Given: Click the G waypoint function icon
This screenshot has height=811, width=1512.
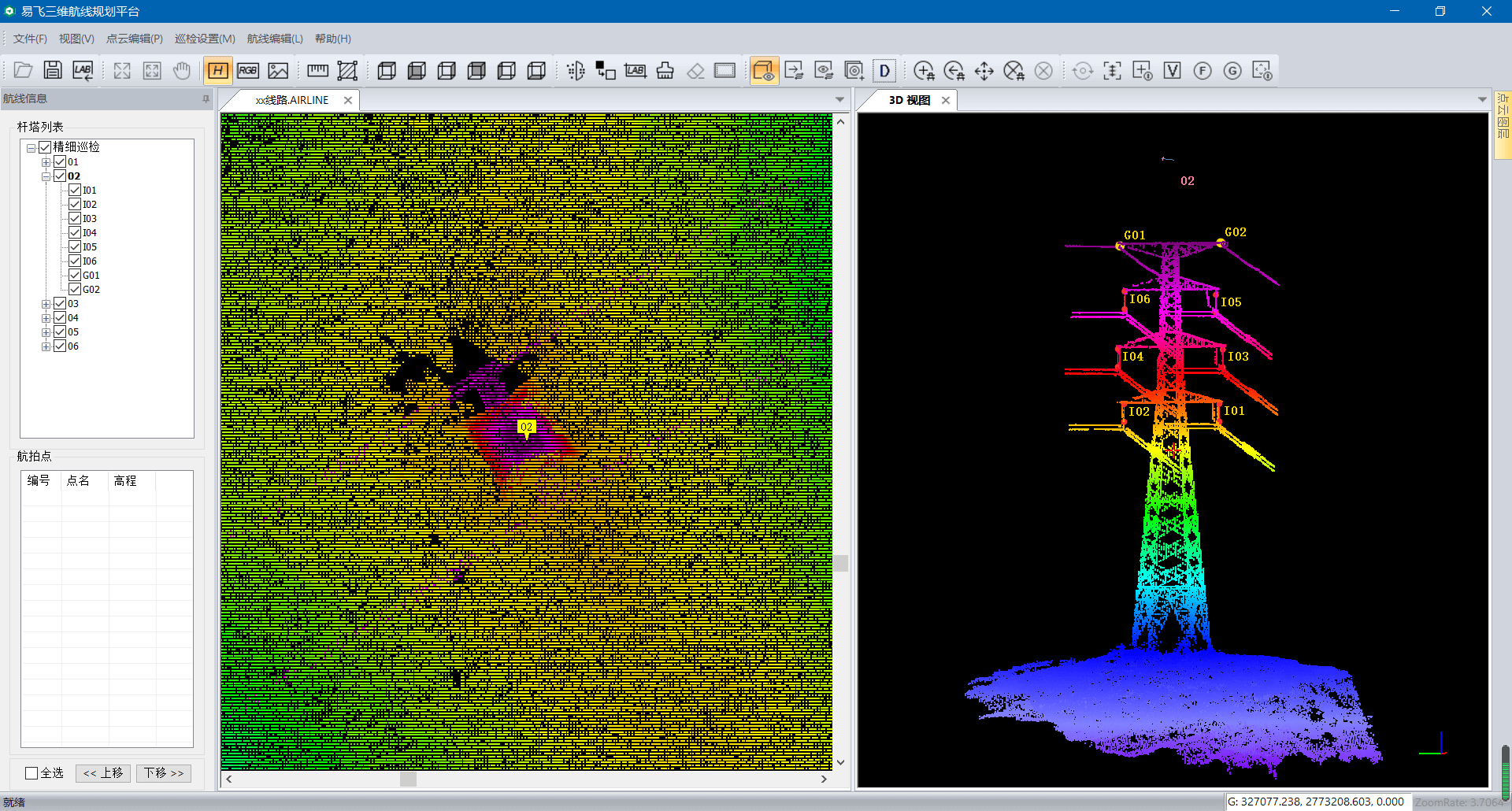Looking at the screenshot, I should (1232, 70).
